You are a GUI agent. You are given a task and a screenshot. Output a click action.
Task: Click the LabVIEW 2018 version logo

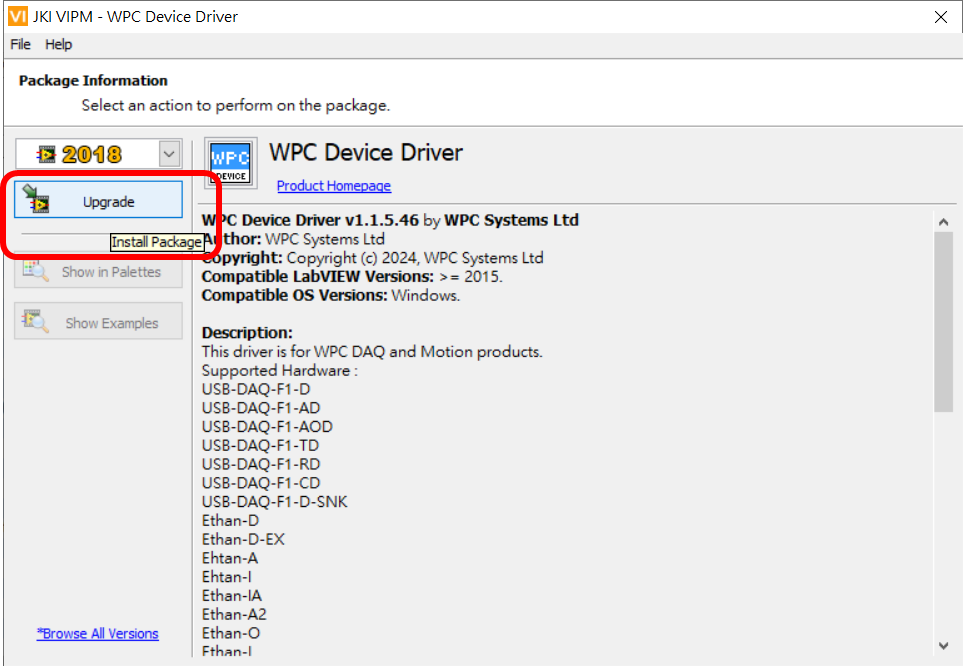coord(80,154)
